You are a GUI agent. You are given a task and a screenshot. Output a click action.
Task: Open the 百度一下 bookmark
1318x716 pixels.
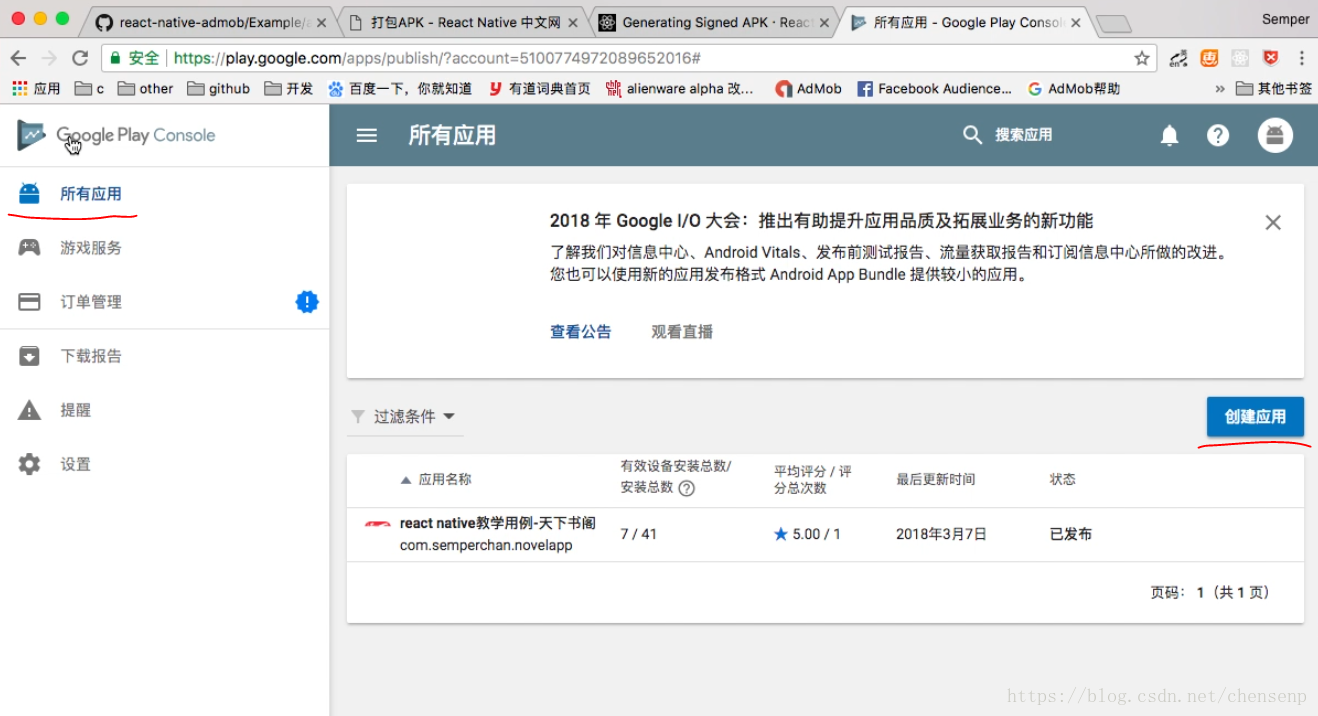coord(400,89)
